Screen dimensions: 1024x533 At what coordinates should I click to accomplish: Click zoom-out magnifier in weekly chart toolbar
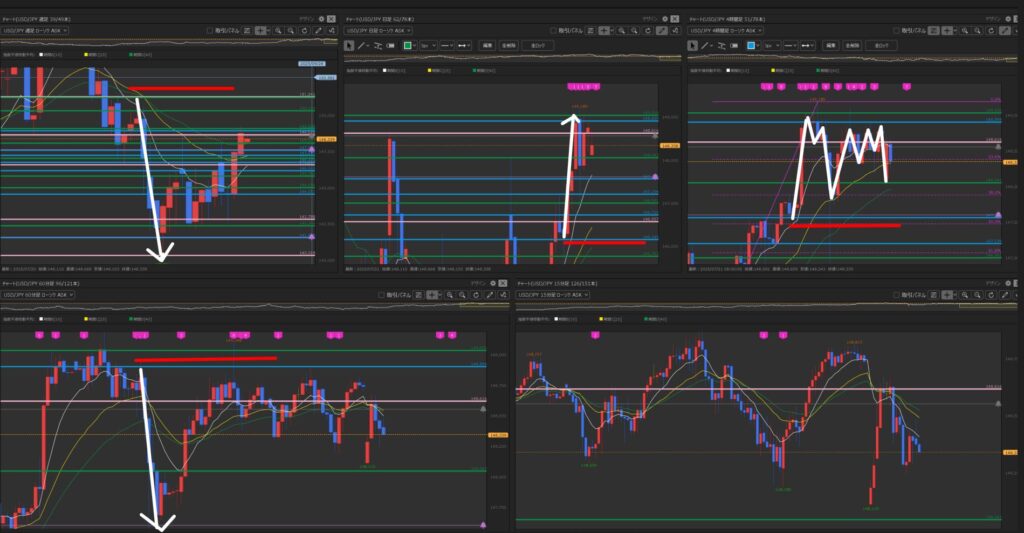pyautogui.click(x=291, y=31)
